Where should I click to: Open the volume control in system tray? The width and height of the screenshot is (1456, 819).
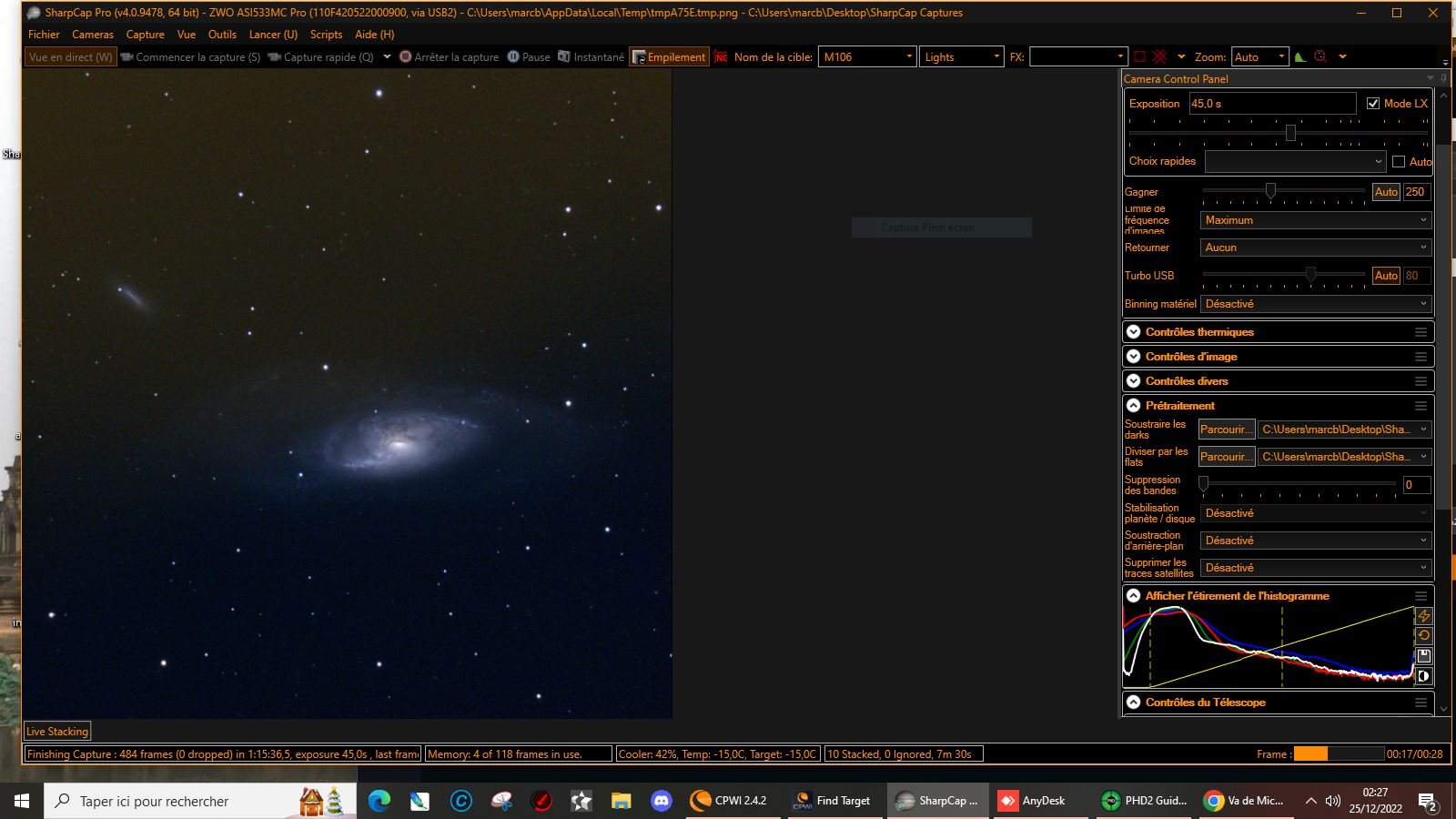pos(1333,801)
